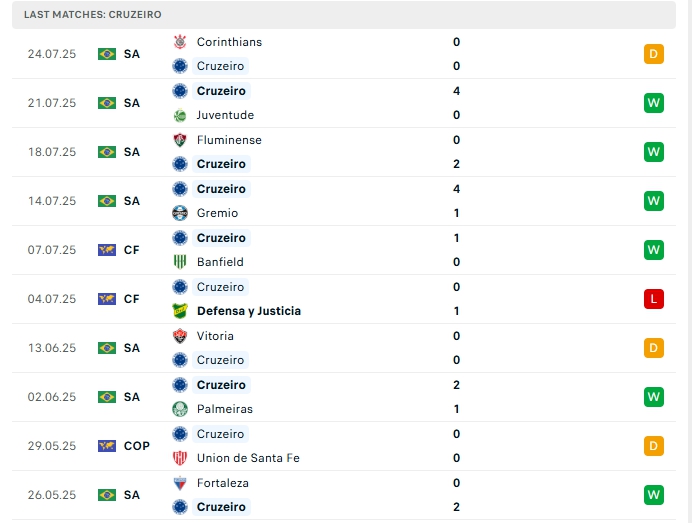Click the draw badge for Corinthians match

pyautogui.click(x=654, y=54)
